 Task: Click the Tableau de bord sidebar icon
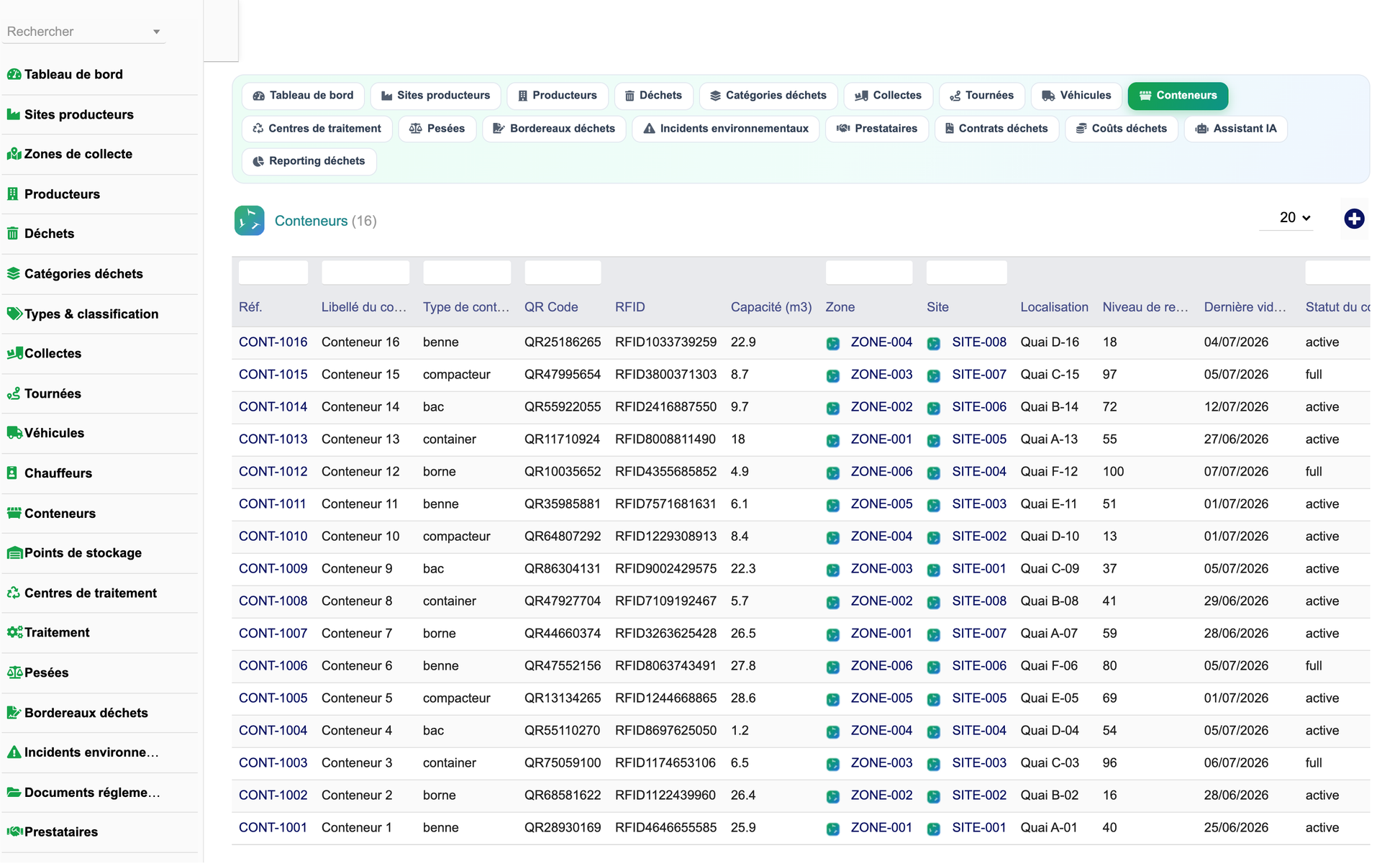(14, 74)
